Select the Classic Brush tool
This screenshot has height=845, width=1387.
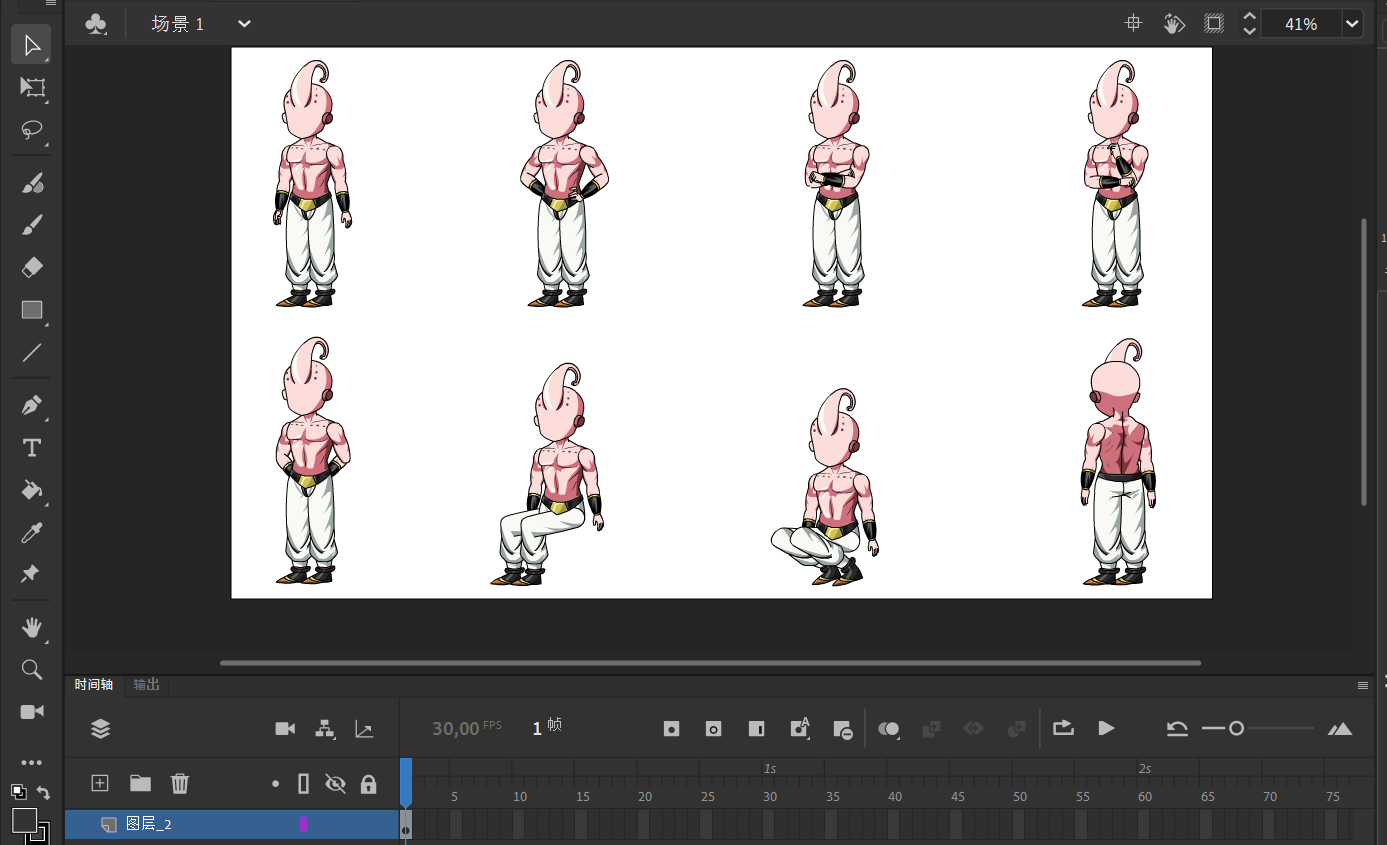pyautogui.click(x=32, y=225)
